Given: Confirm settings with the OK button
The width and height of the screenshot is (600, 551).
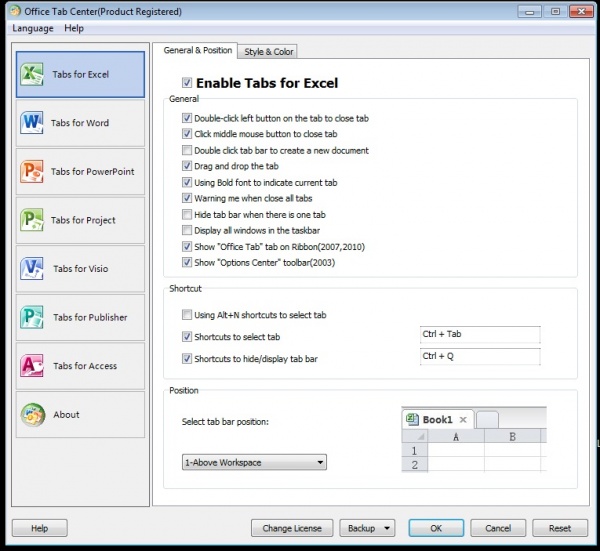Looking at the screenshot, I should 436,528.
